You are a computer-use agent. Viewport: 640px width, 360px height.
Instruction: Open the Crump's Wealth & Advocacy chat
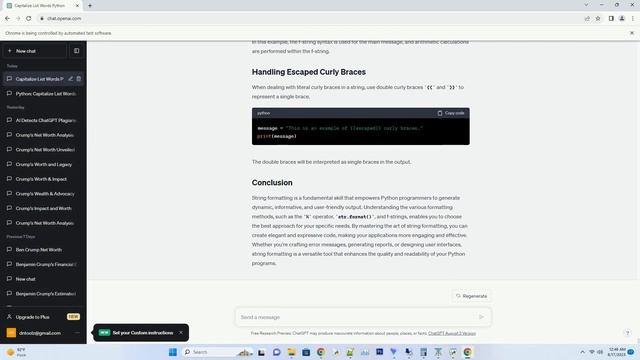43,194
